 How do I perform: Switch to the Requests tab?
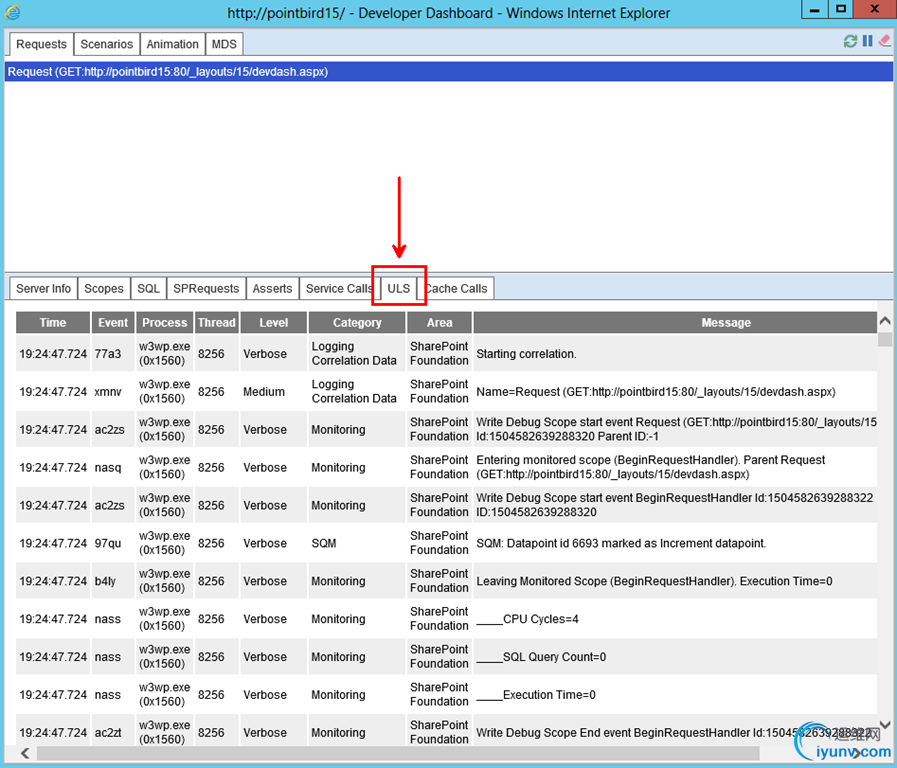point(41,44)
